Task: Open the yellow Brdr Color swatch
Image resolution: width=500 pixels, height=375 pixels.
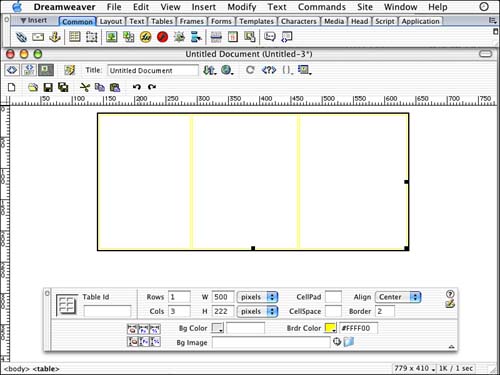Action: tap(331, 328)
